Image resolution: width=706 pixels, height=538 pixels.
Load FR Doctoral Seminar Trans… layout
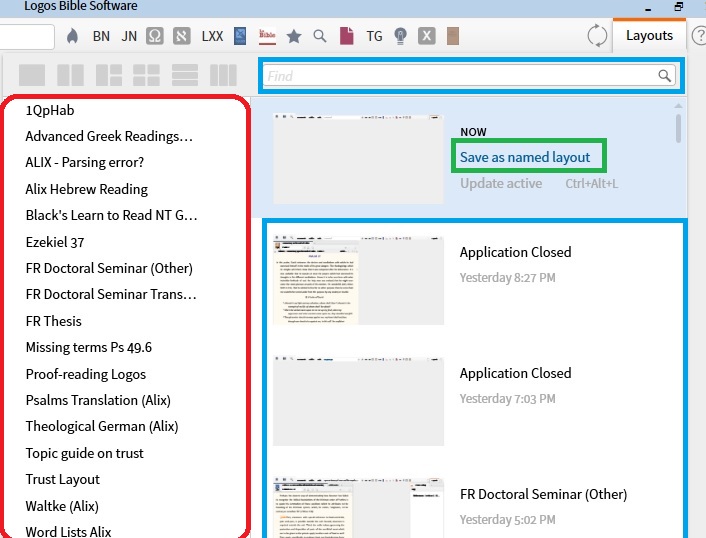pos(111,294)
